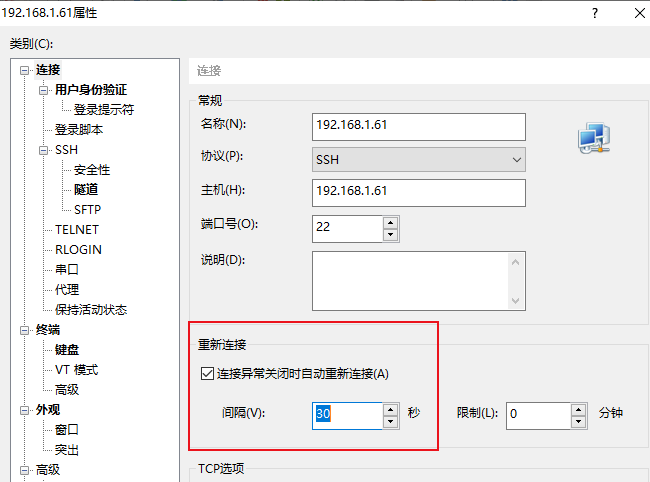The image size is (650, 482).
Task: Collapse the 用户身份验证 tree node
Action: tap(44, 90)
